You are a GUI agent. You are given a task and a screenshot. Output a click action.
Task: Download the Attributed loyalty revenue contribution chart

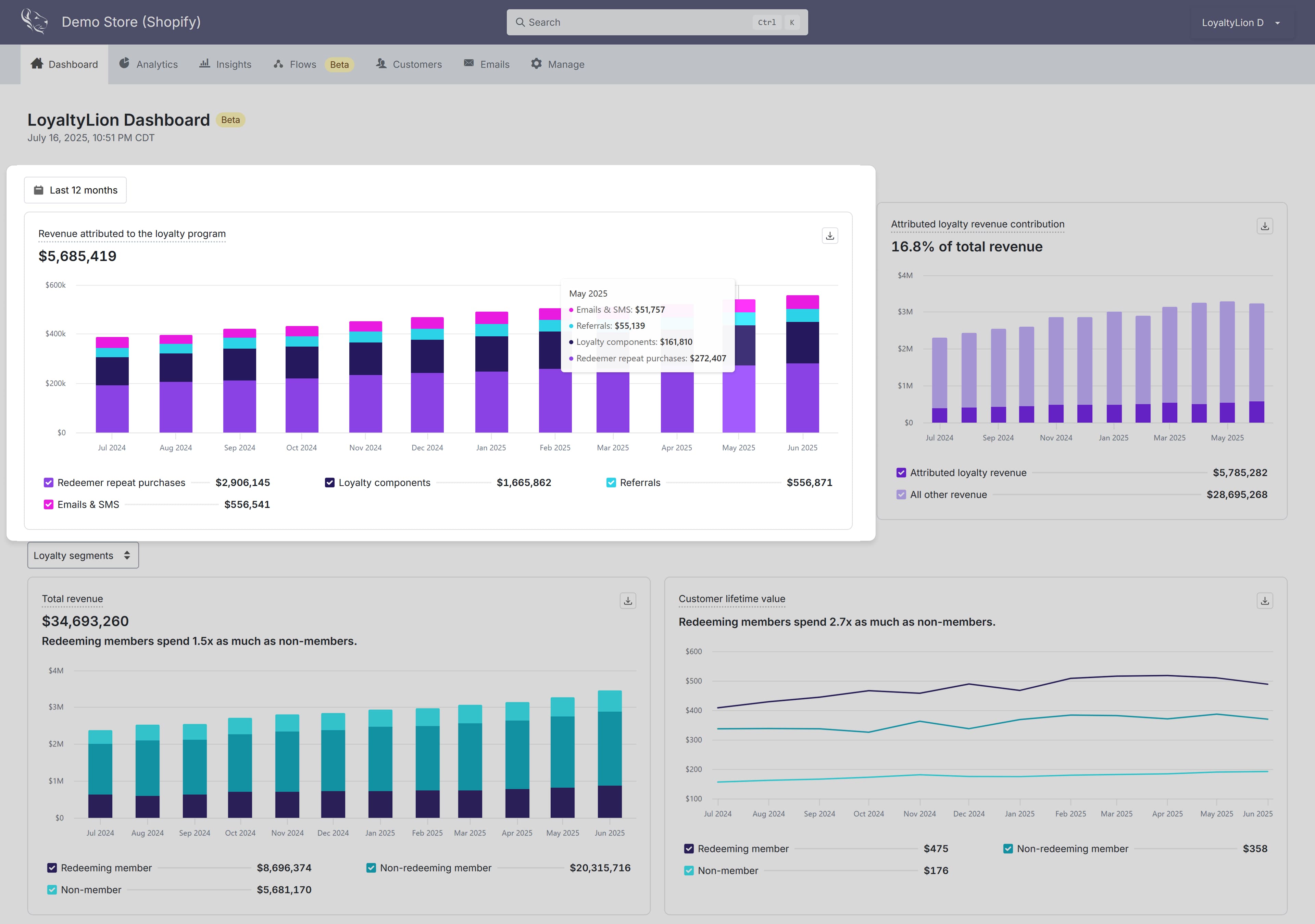[x=1265, y=226]
